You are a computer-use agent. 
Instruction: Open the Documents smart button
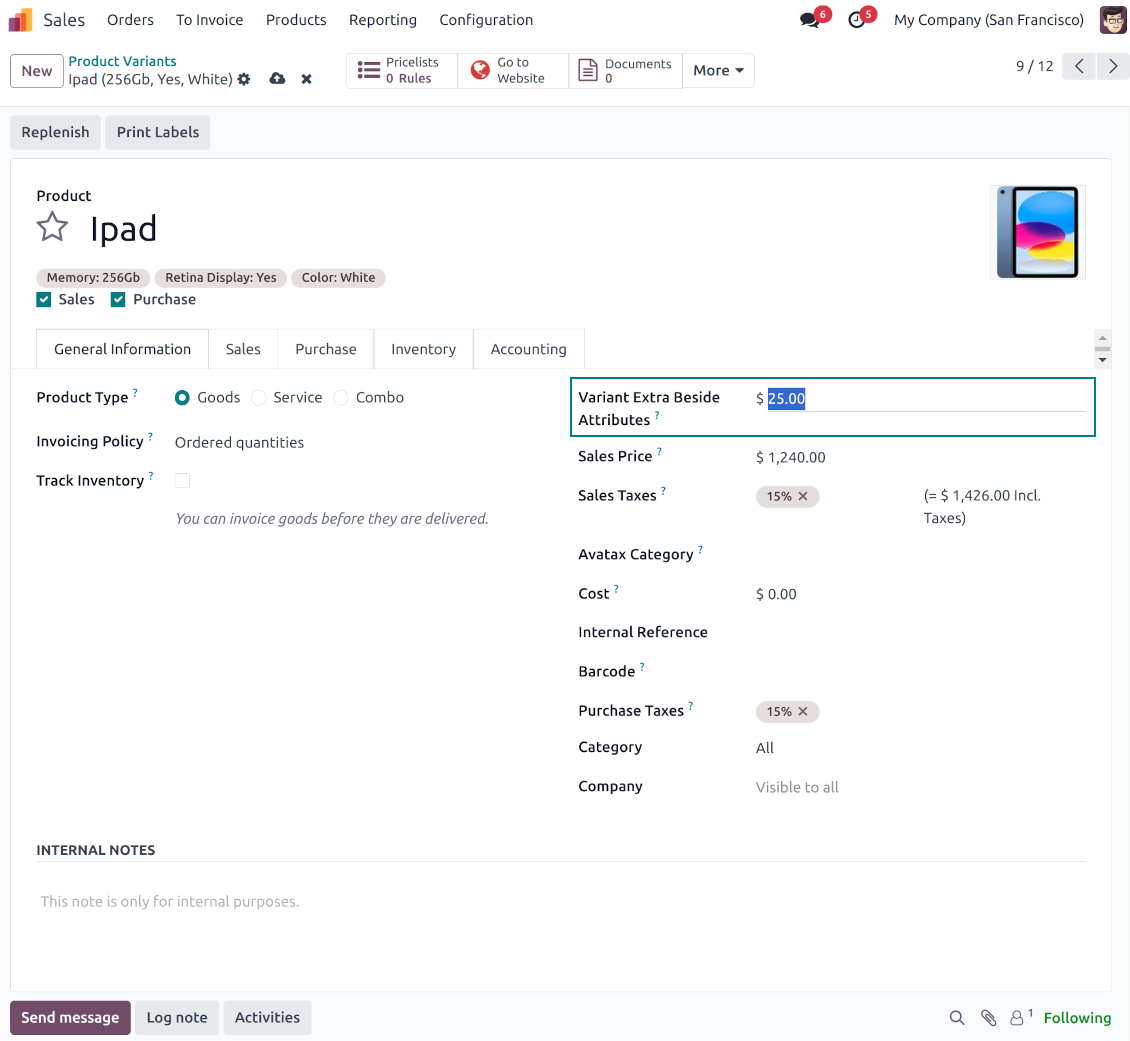click(x=626, y=71)
